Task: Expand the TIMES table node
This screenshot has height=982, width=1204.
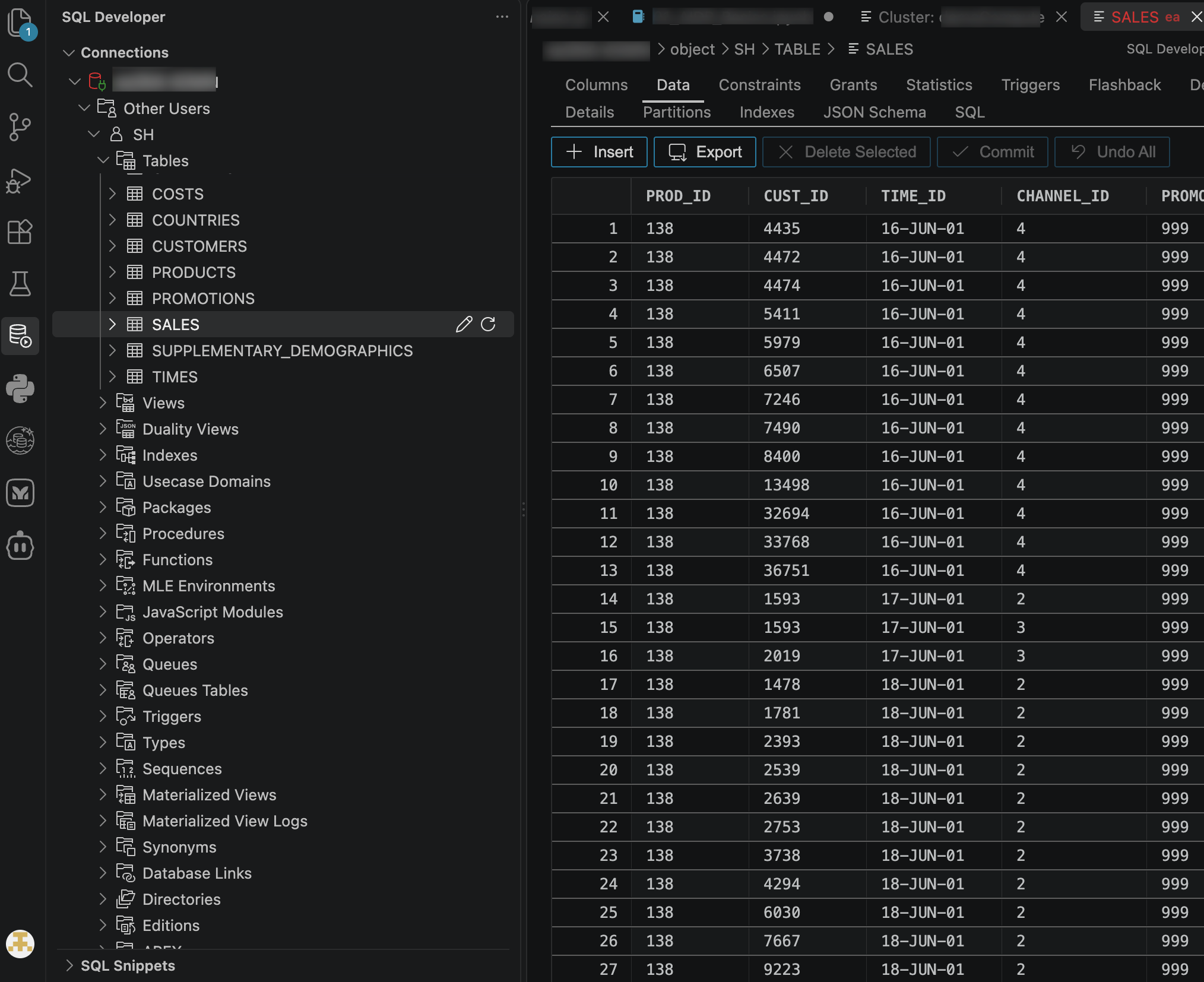Action: point(113,376)
